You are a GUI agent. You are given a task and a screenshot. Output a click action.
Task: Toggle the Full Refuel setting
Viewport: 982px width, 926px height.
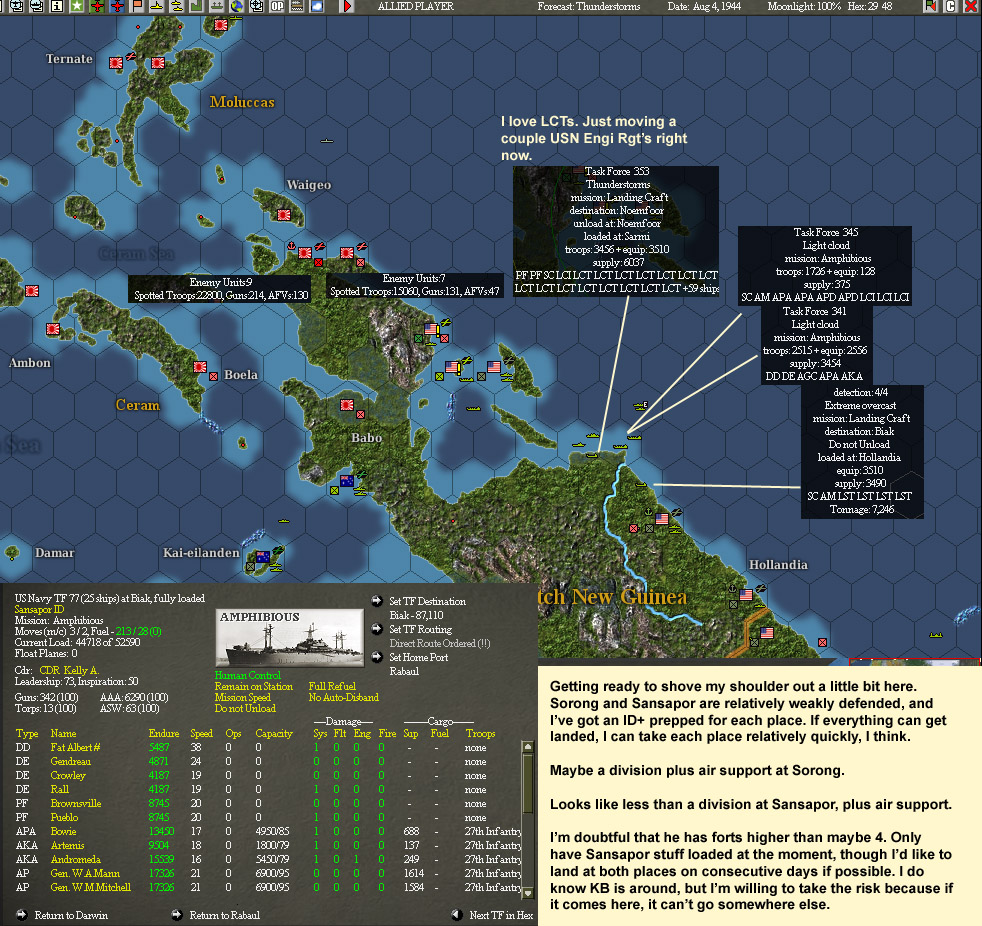click(x=332, y=686)
